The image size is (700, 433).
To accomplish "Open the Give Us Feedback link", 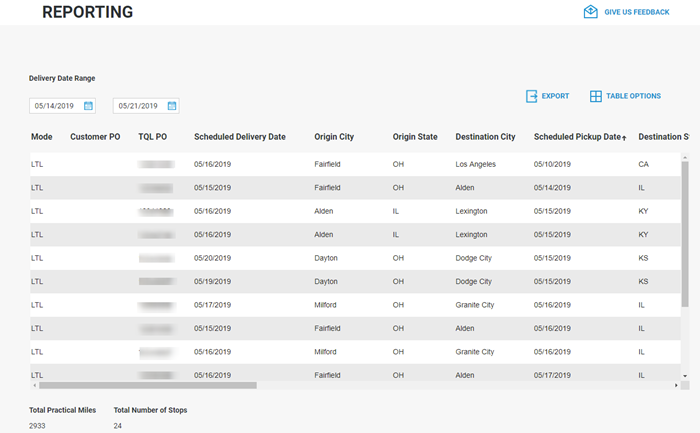I will pyautogui.click(x=637, y=12).
